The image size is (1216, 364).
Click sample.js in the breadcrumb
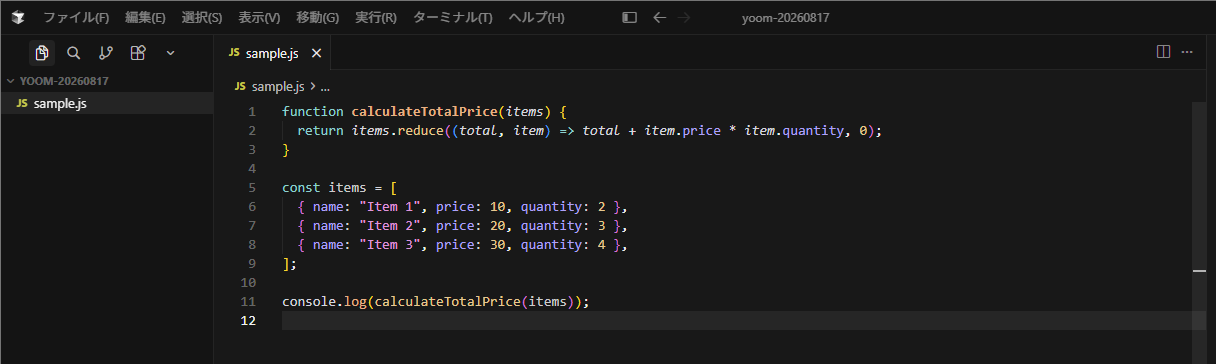tap(279, 87)
